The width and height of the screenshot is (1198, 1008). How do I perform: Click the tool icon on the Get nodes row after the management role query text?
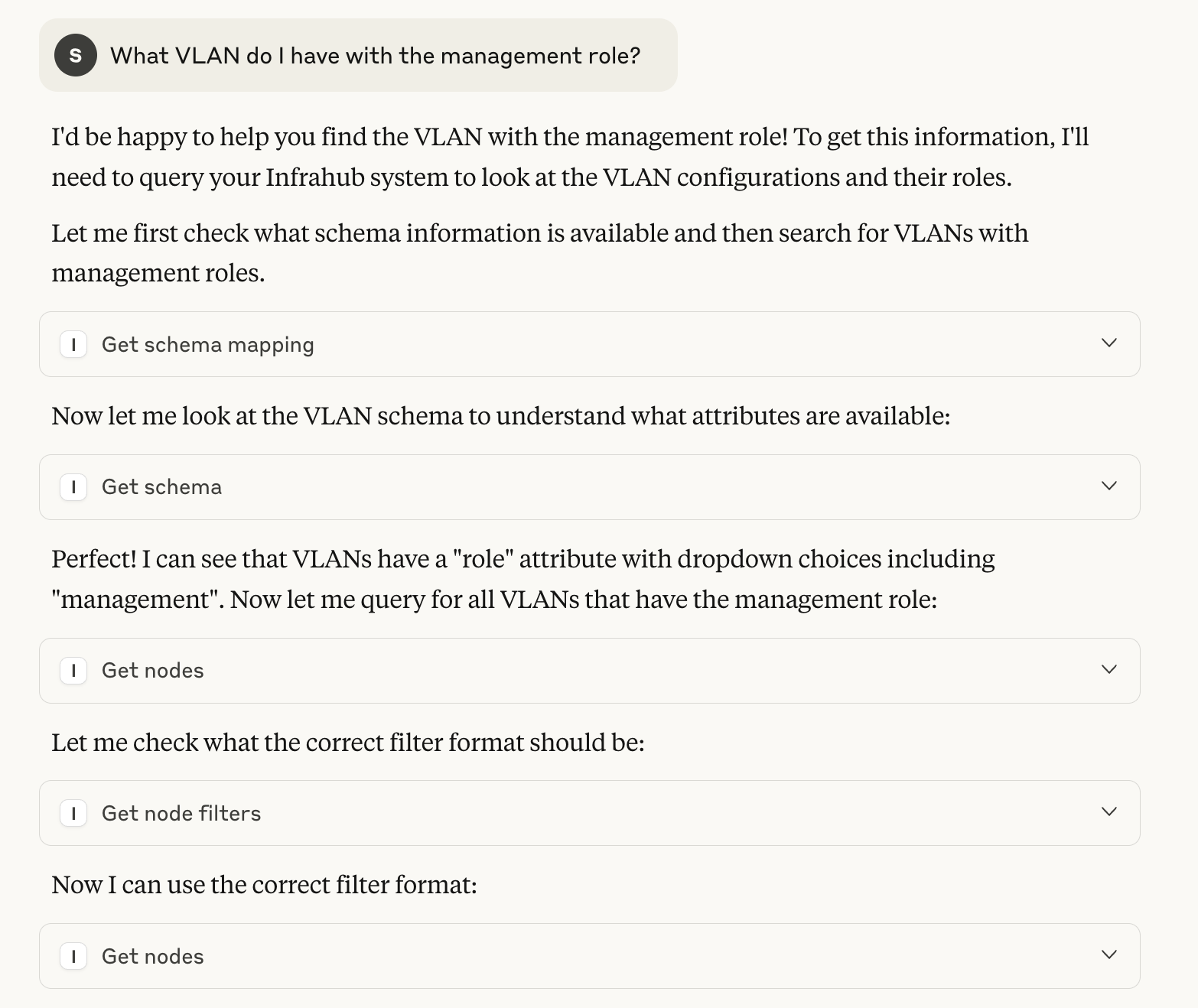73,670
